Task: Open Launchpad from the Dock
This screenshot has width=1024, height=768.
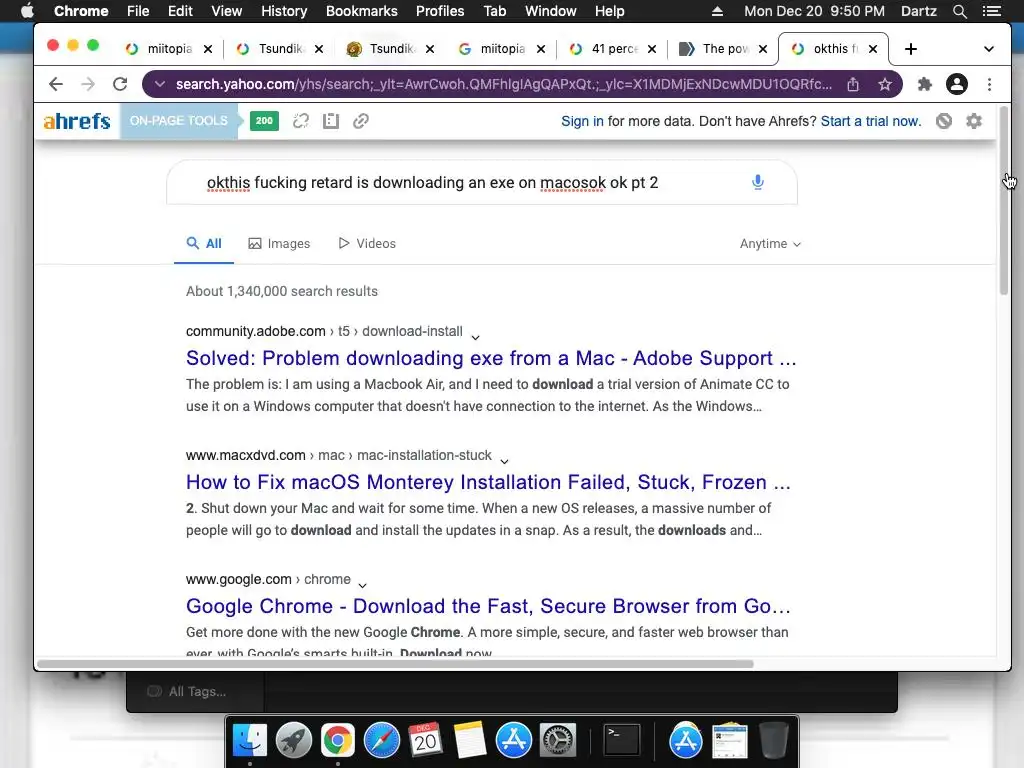Action: click(x=294, y=741)
